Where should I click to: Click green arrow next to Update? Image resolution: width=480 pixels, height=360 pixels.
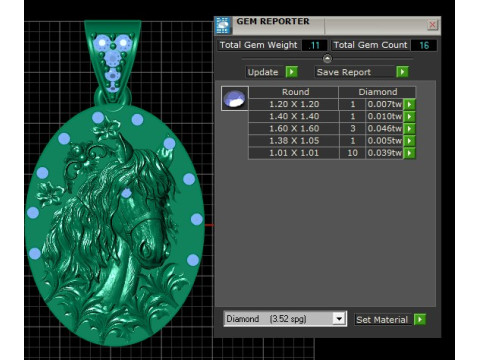[292, 72]
